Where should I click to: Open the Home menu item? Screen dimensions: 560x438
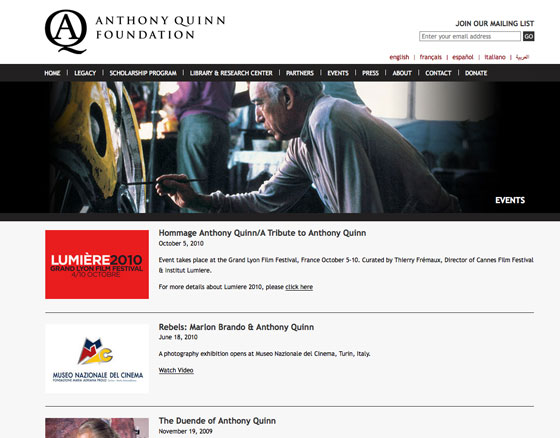point(52,73)
